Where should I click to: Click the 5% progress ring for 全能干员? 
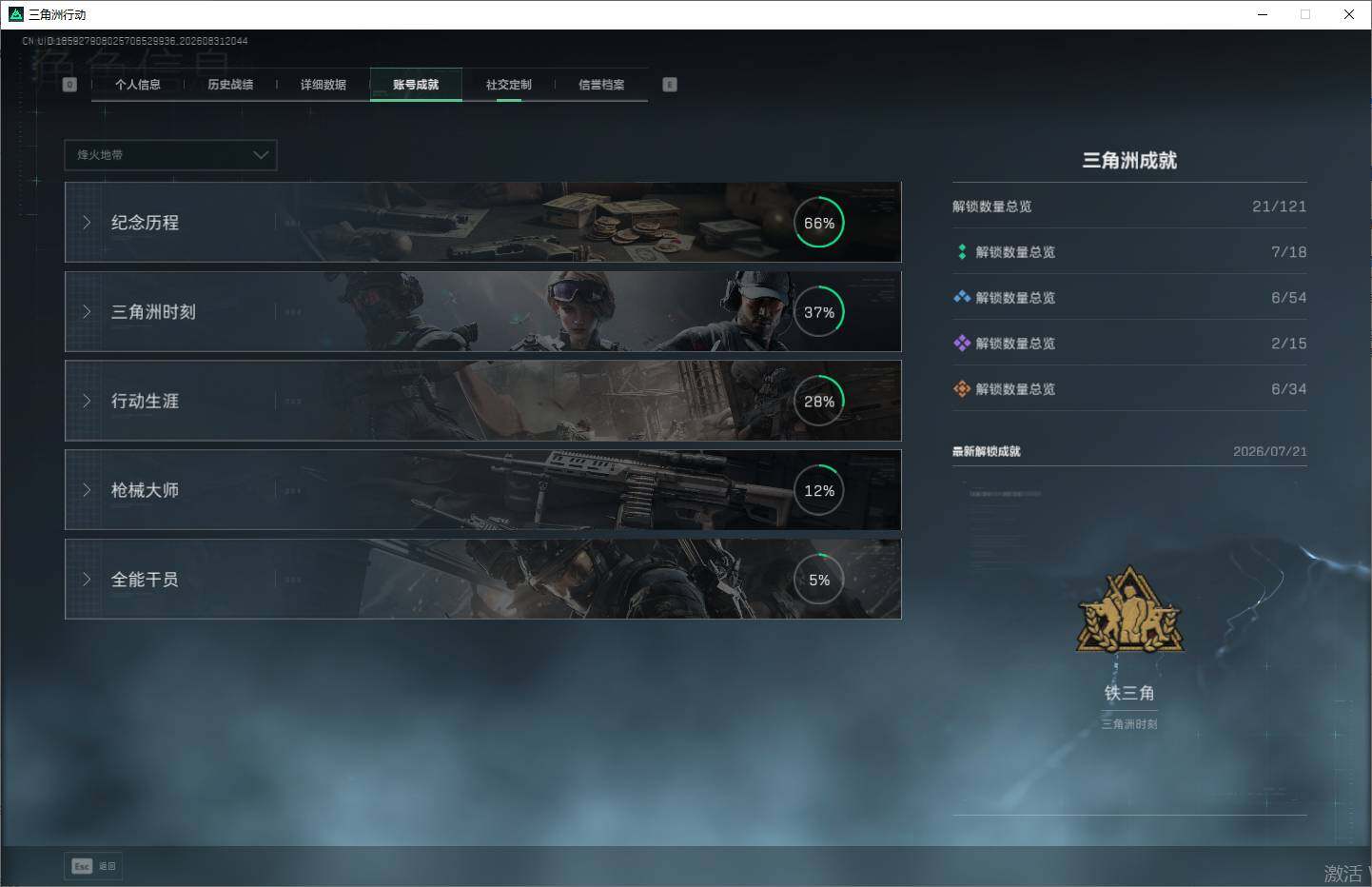(819, 580)
